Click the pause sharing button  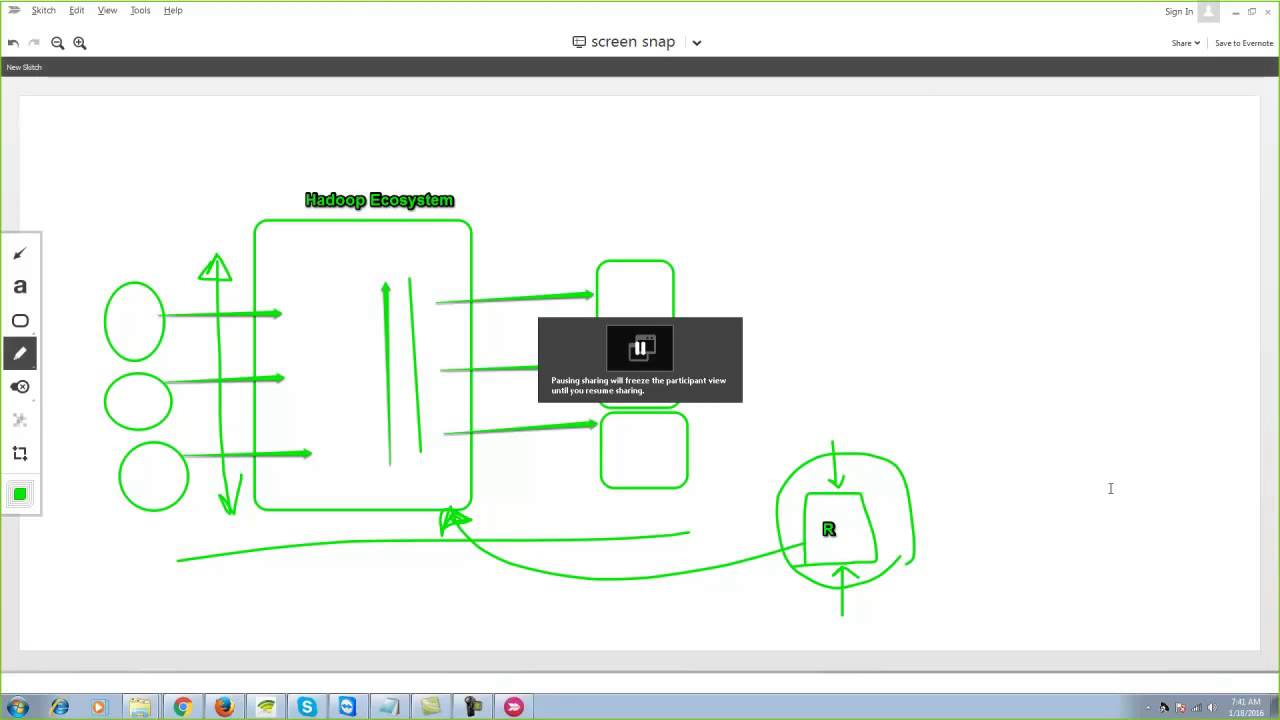640,348
